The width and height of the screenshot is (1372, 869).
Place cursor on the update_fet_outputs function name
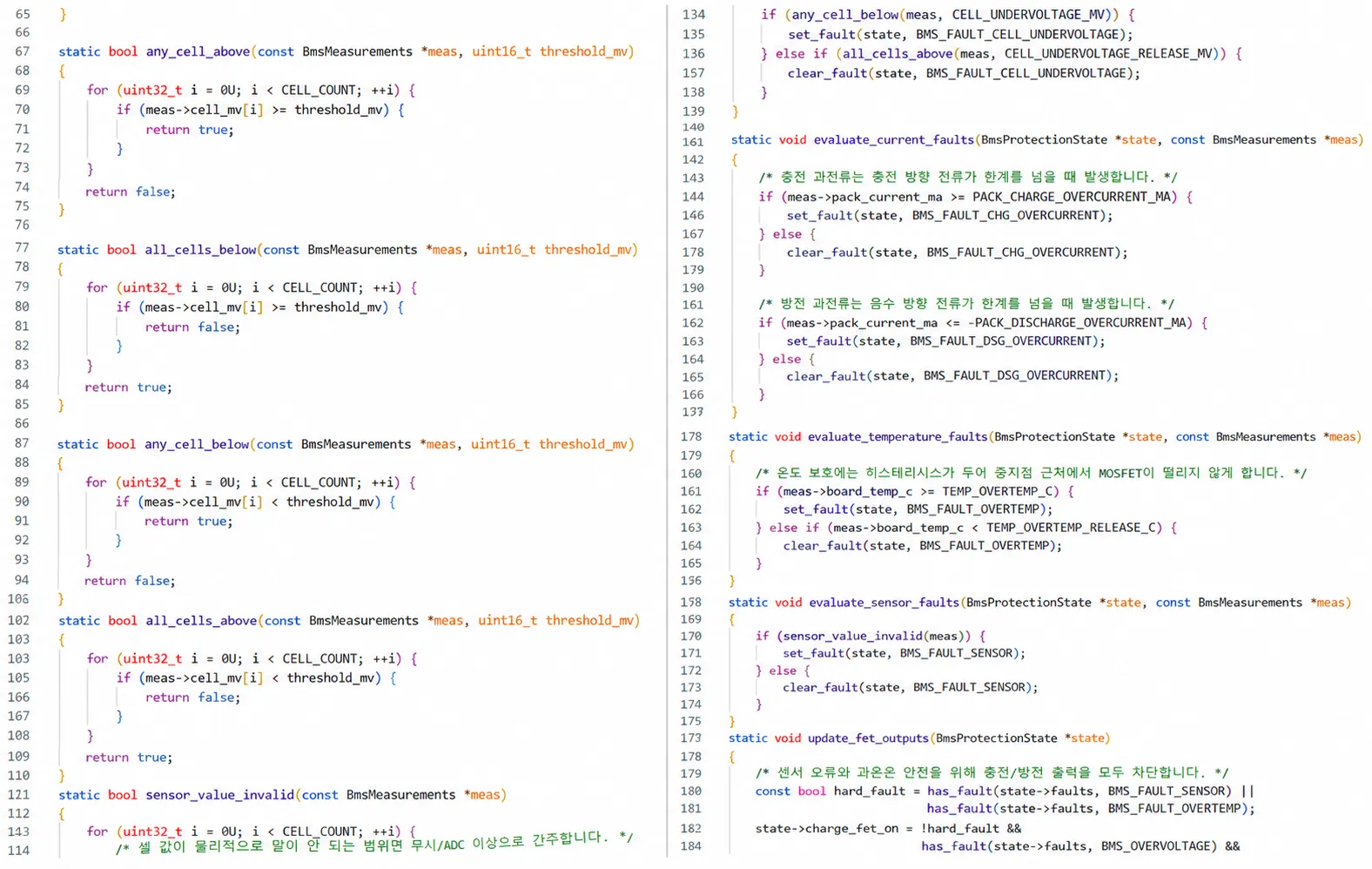[868, 738]
